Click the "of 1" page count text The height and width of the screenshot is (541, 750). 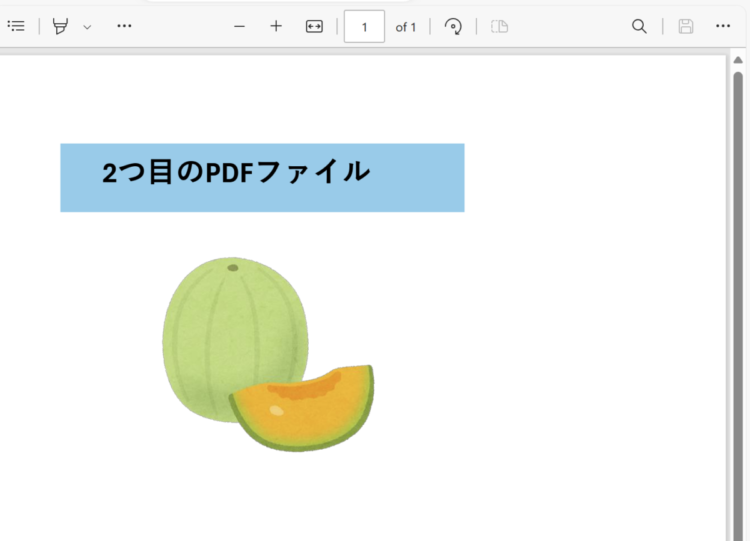[406, 27]
